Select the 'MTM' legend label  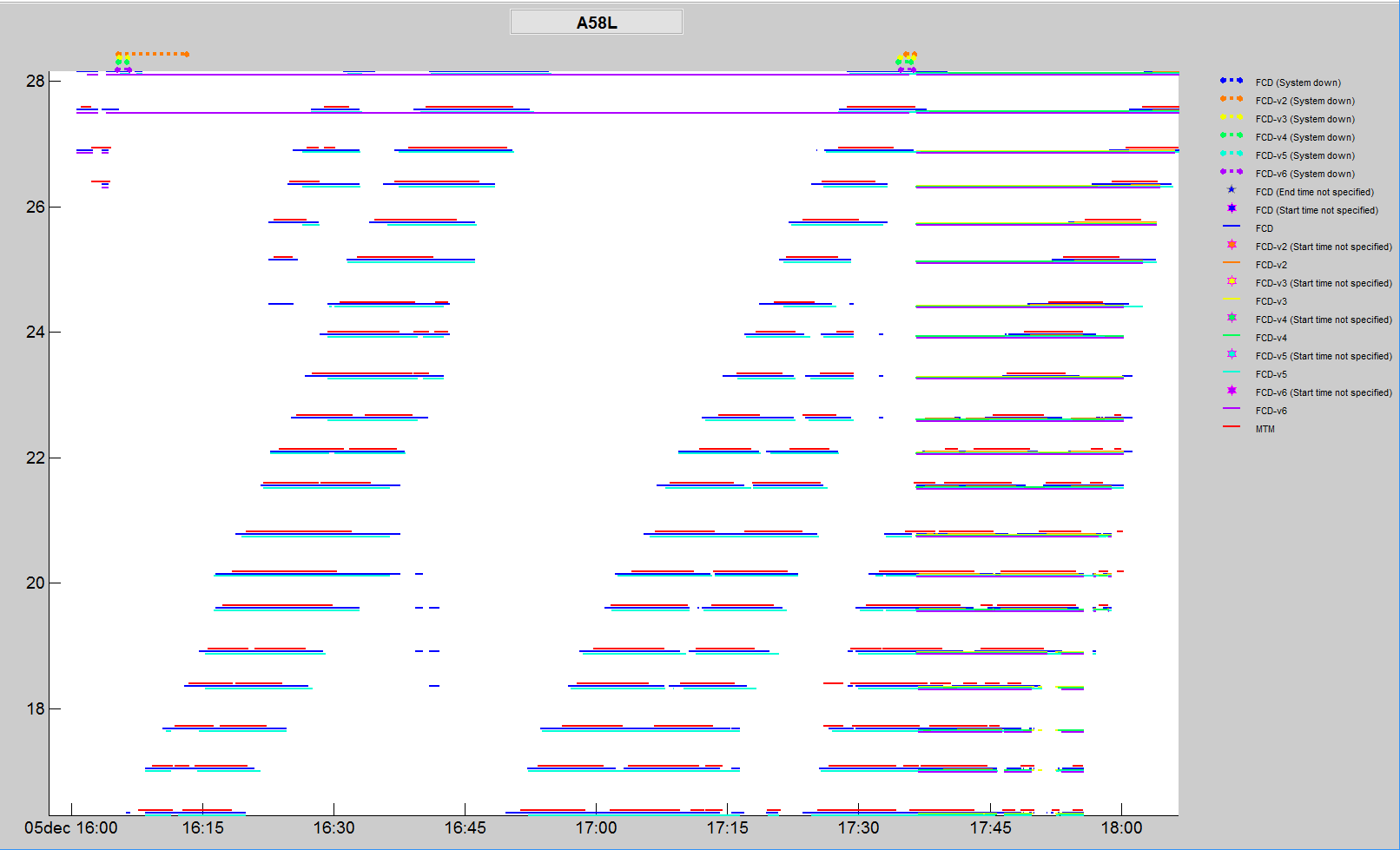(x=1265, y=429)
